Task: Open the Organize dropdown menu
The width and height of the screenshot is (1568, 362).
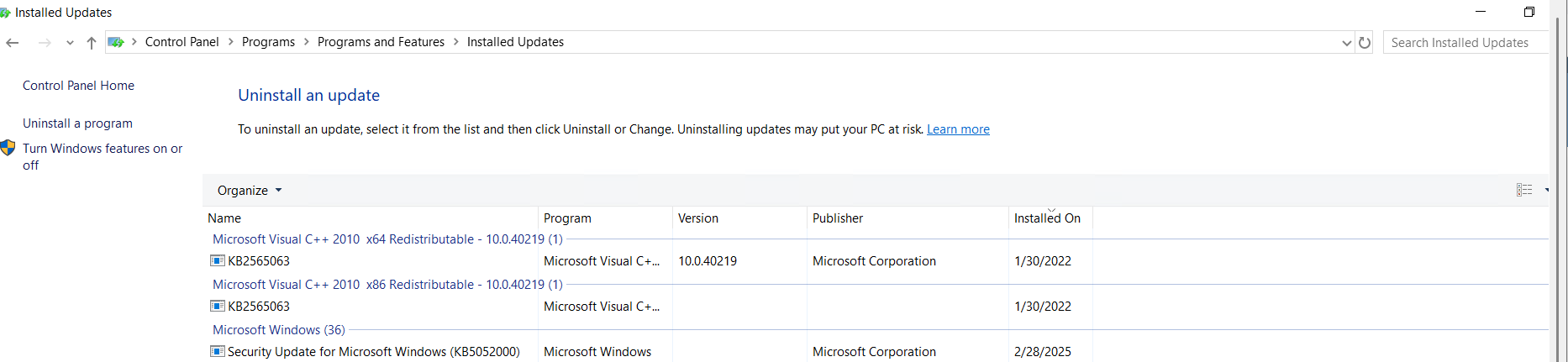Action: [x=250, y=191]
